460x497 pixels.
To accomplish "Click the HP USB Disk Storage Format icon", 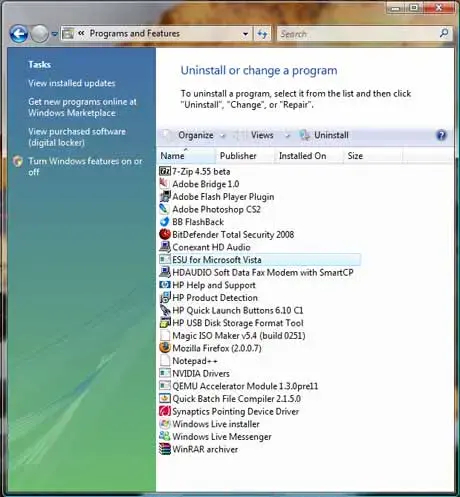I will pyautogui.click(x=165, y=323).
